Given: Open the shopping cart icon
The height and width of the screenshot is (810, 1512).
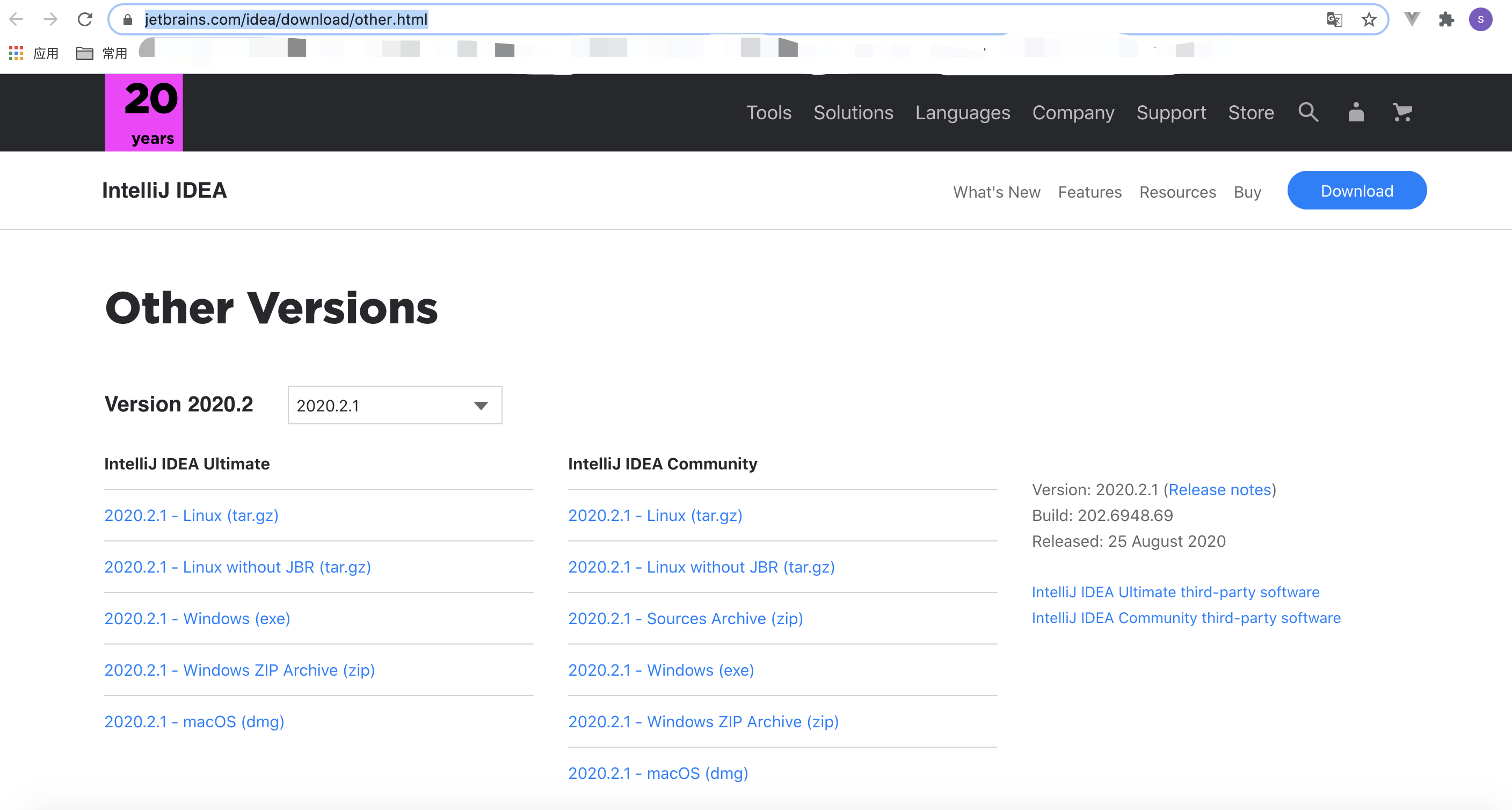Looking at the screenshot, I should click(x=1402, y=112).
